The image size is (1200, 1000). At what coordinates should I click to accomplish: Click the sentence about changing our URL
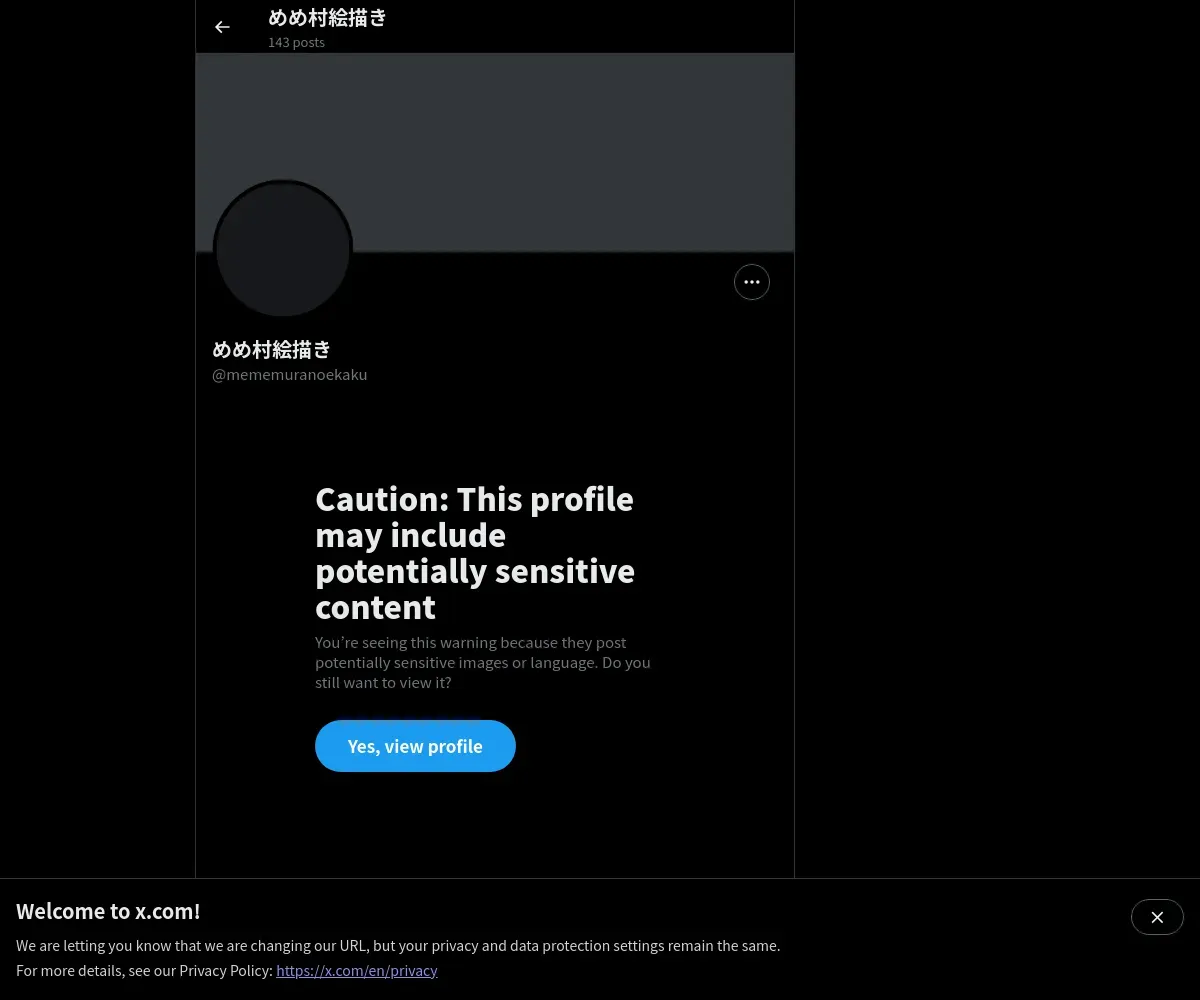(x=398, y=945)
